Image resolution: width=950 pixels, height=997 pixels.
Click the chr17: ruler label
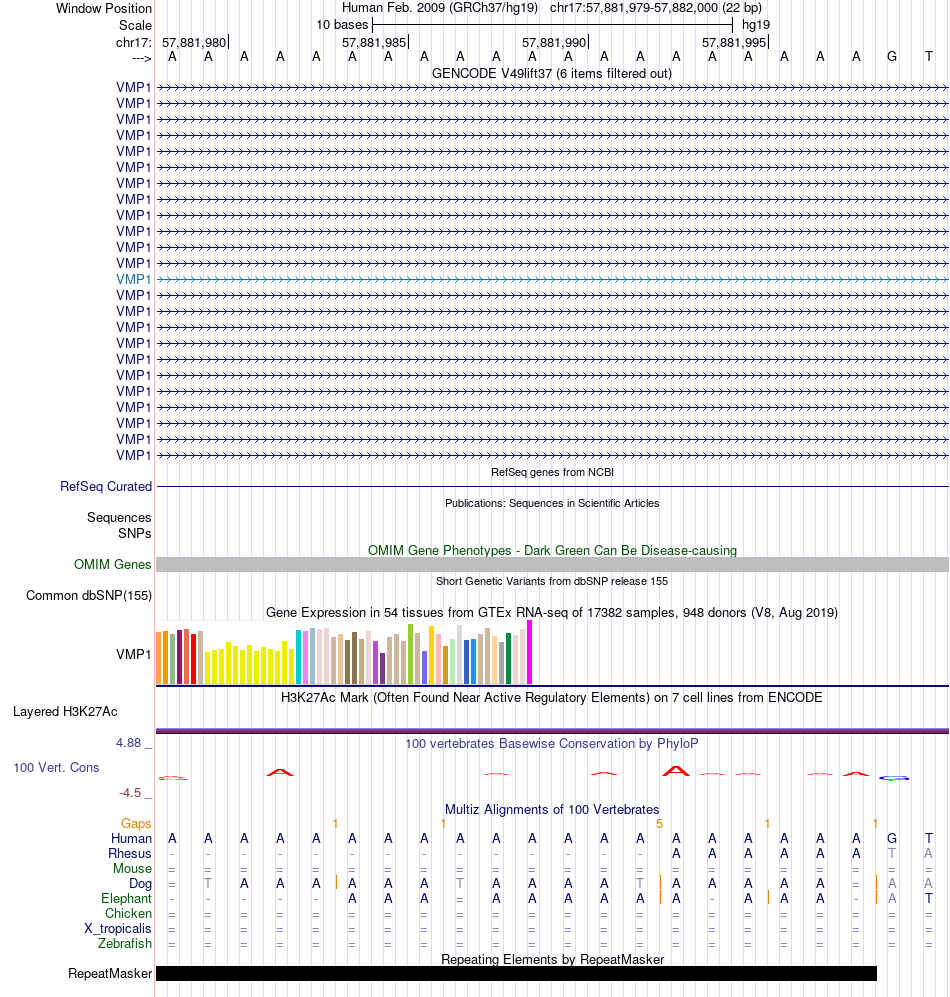point(134,43)
